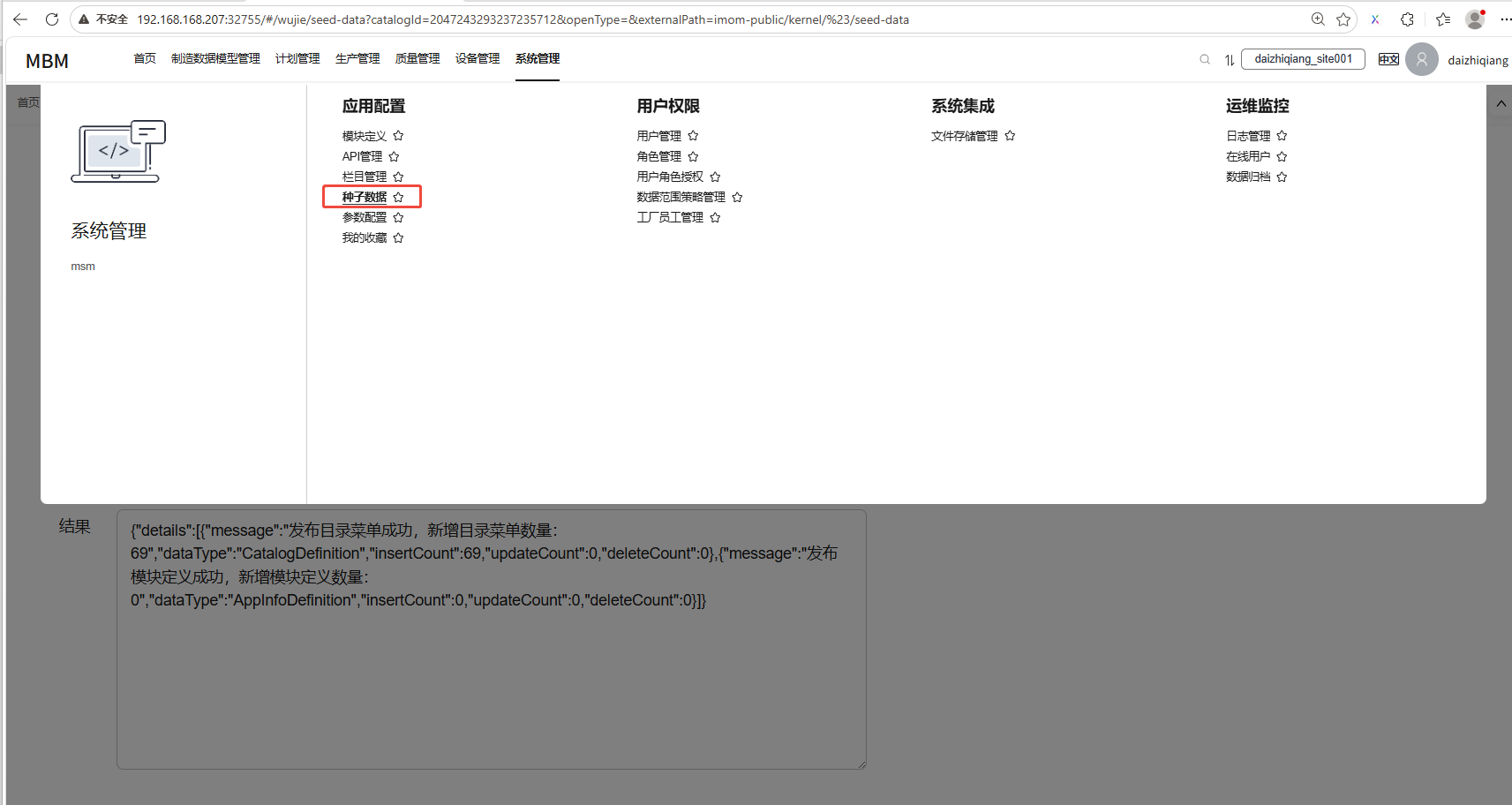This screenshot has width=1512, height=805.
Task: Open the 参数配置 link
Action: (x=365, y=217)
